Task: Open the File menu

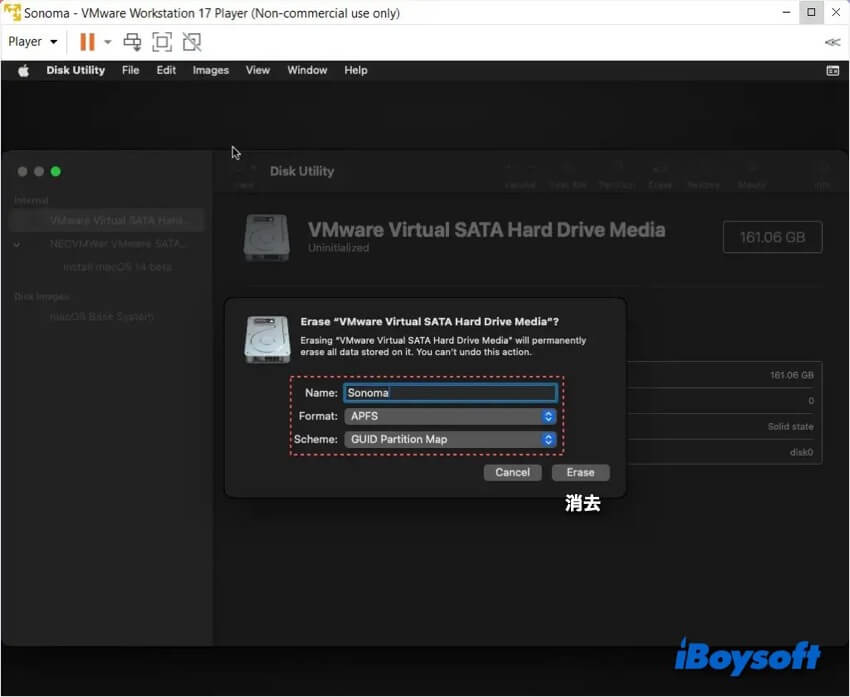Action: point(131,70)
